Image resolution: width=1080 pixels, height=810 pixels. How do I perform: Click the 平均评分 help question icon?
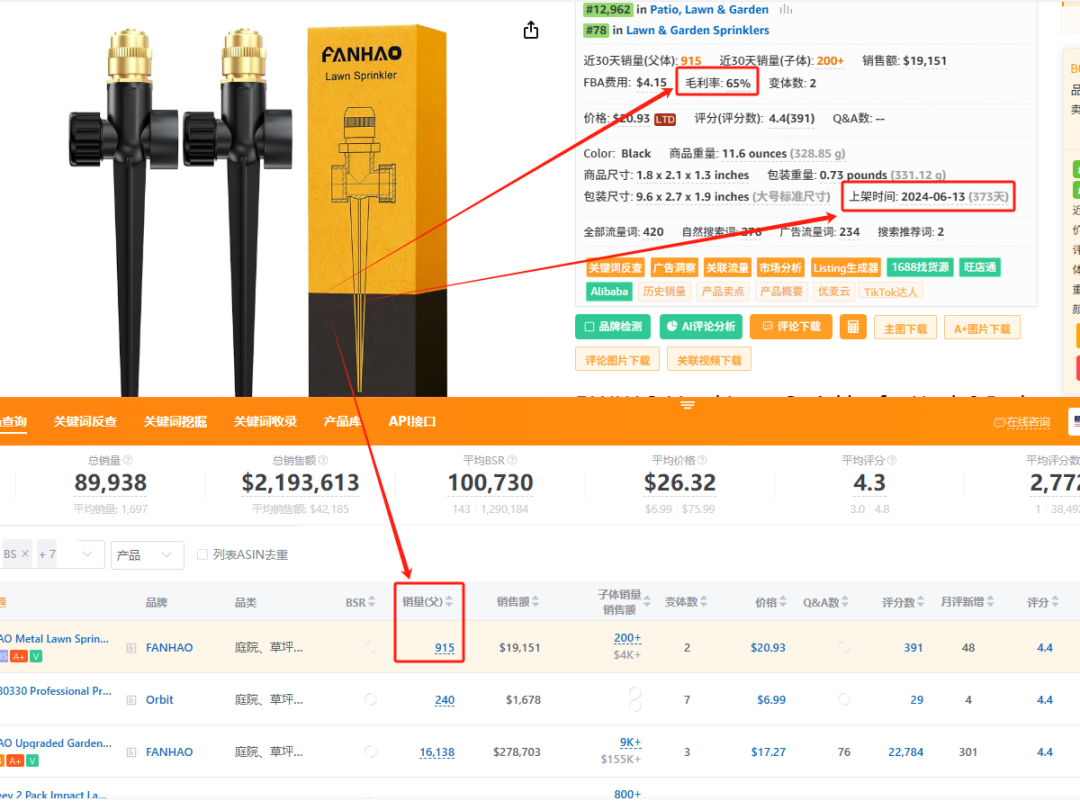coord(891,460)
